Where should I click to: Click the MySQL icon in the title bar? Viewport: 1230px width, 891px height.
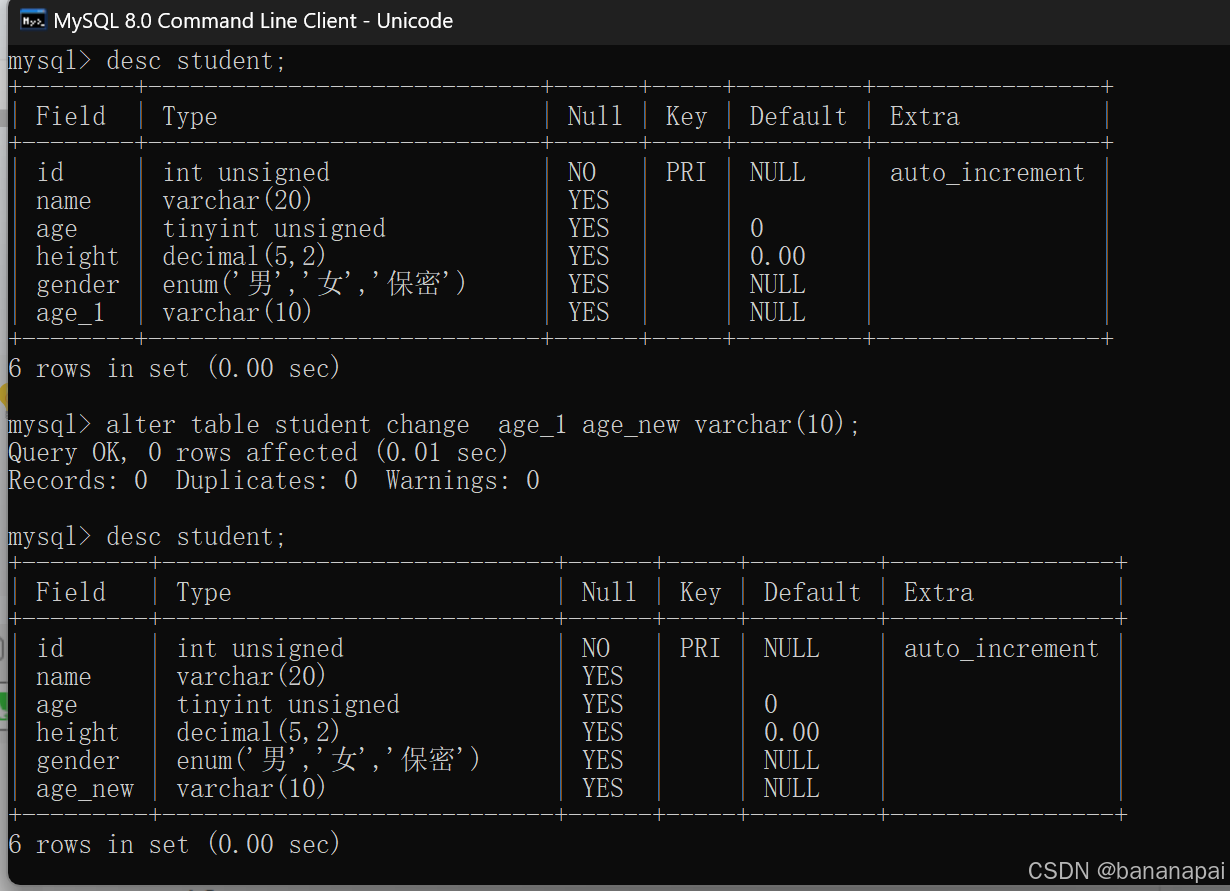coord(32,20)
